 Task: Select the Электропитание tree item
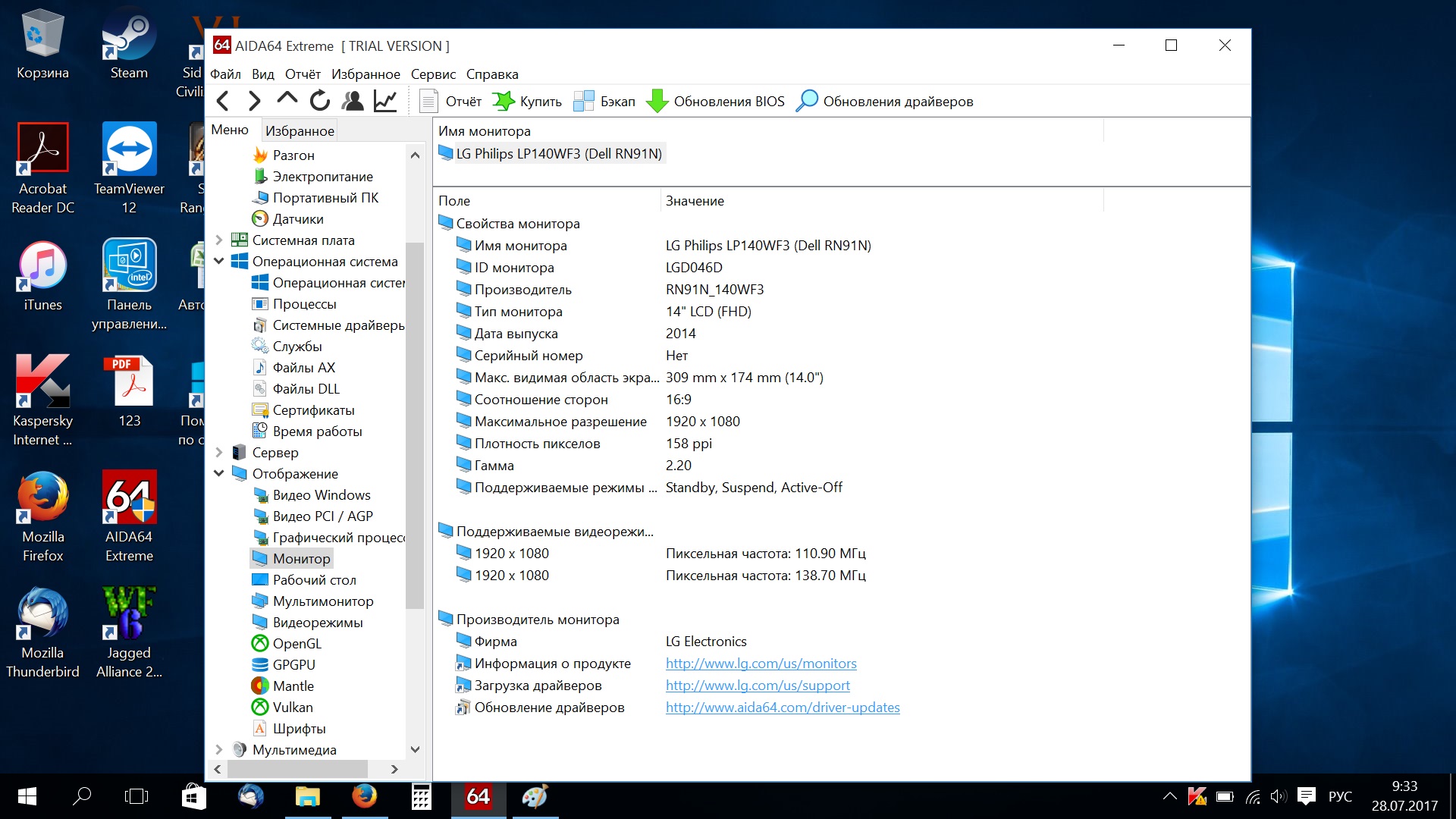click(312, 177)
